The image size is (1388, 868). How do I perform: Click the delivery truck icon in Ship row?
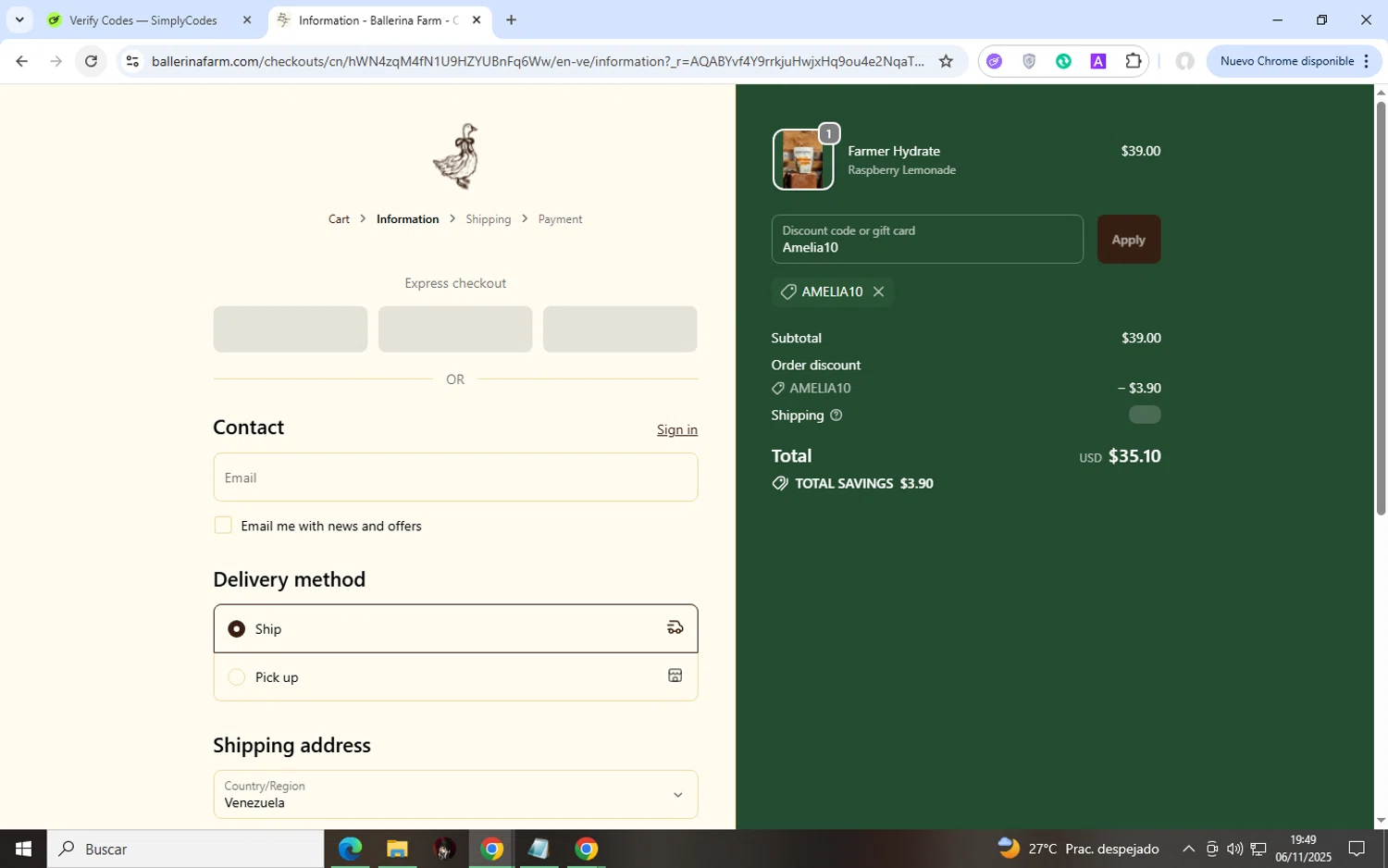pyautogui.click(x=675, y=627)
